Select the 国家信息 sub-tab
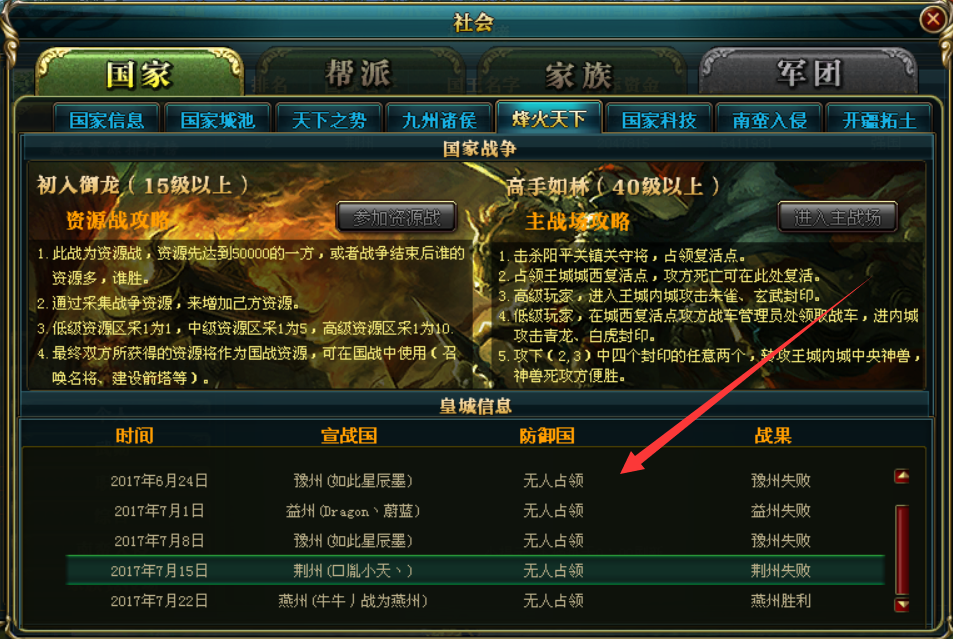The image size is (953, 639). 107,119
